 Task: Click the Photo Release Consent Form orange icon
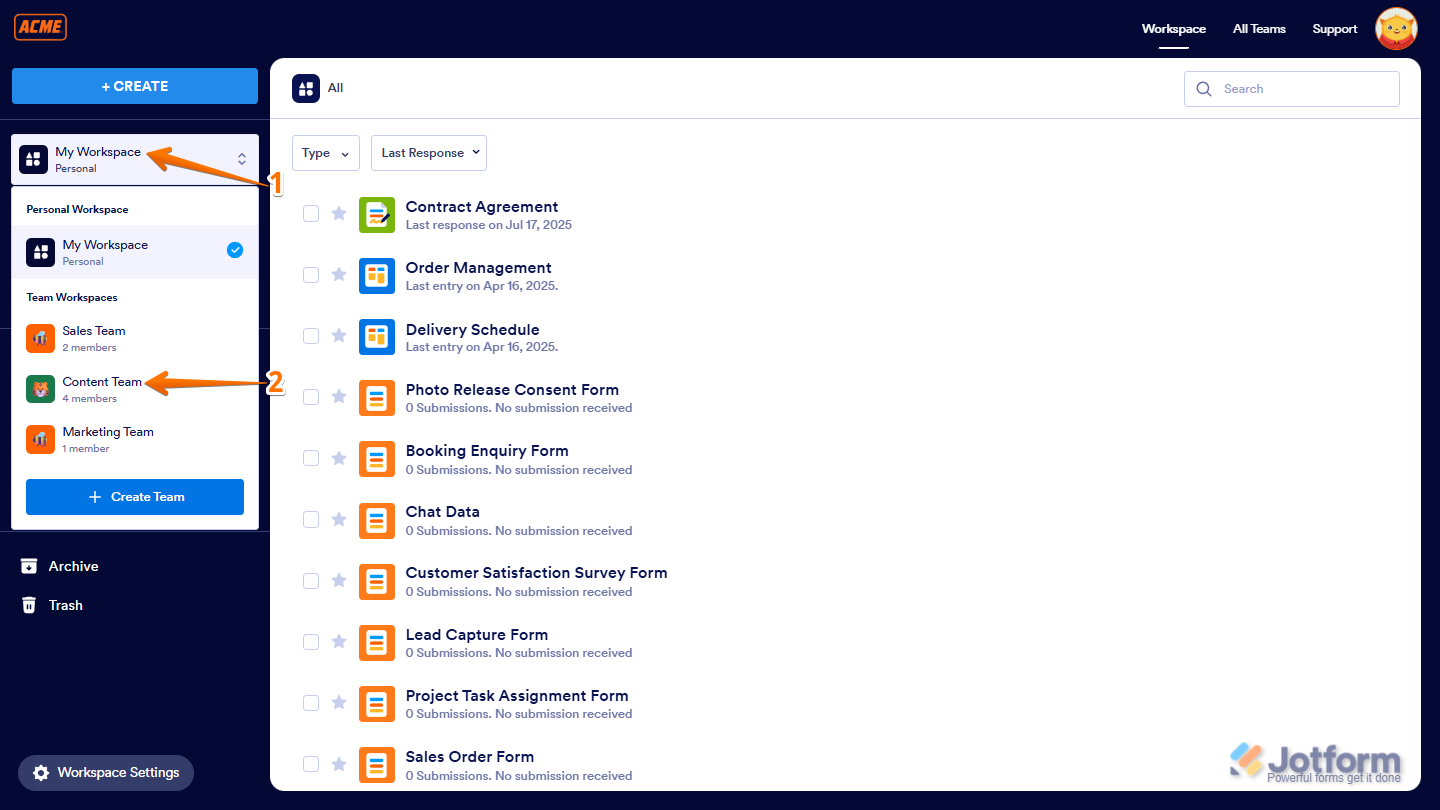click(x=377, y=397)
